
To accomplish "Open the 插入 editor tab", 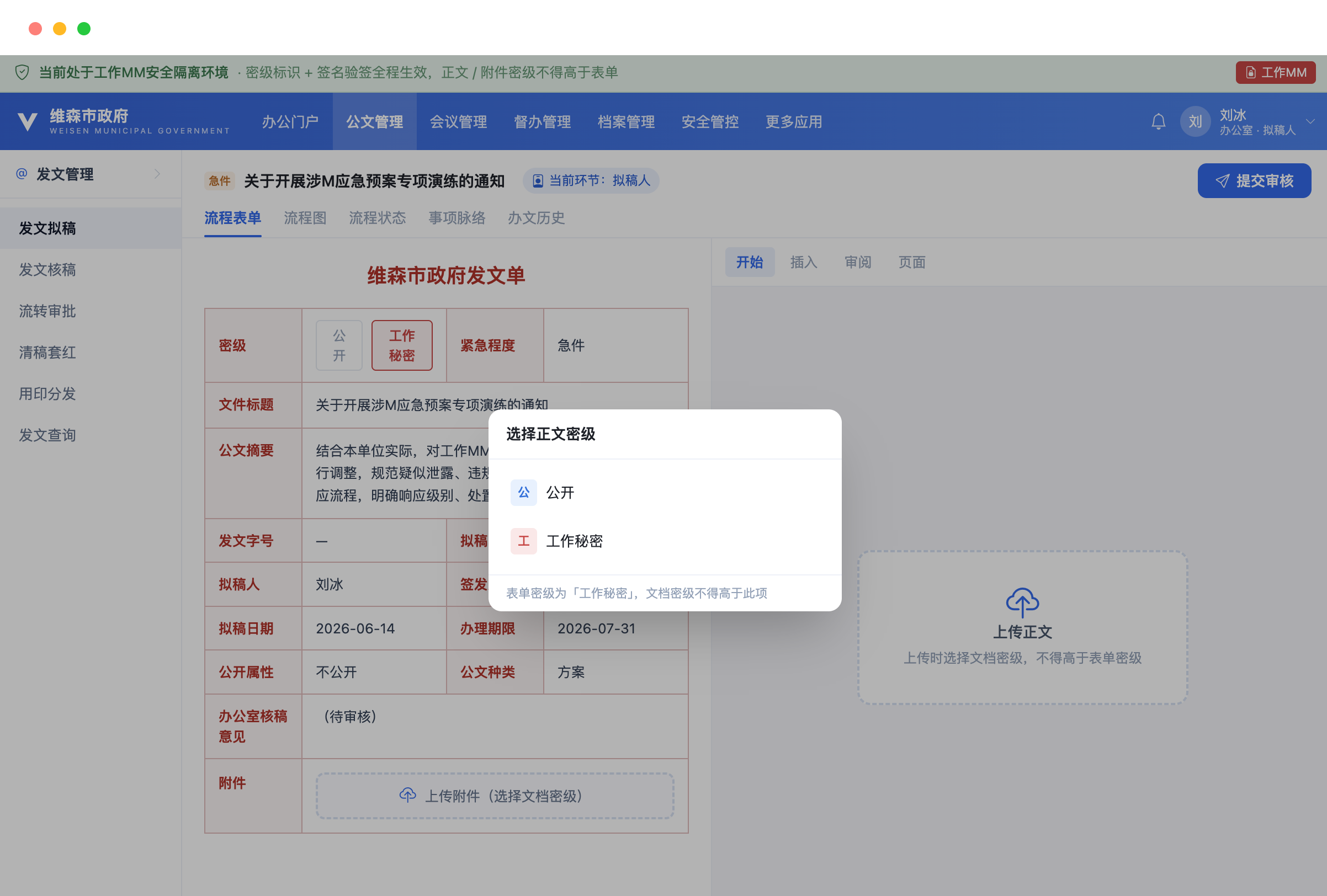I will tap(804, 262).
